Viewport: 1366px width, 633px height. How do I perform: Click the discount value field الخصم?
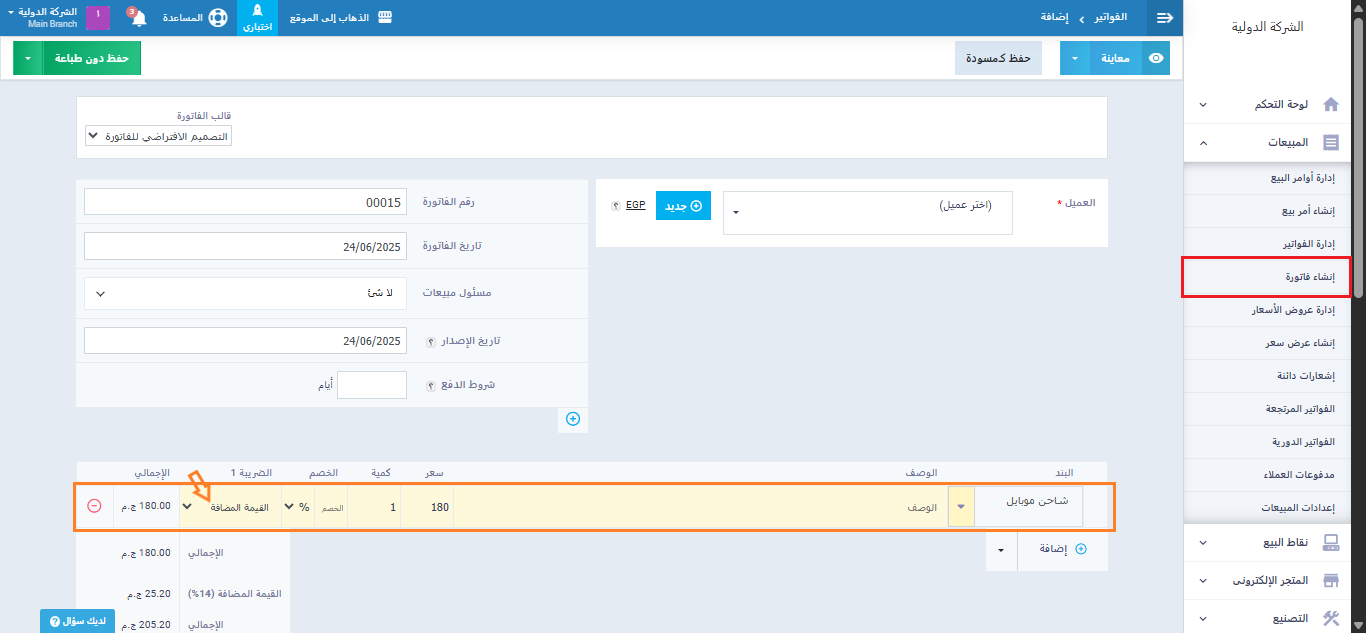[332, 507]
